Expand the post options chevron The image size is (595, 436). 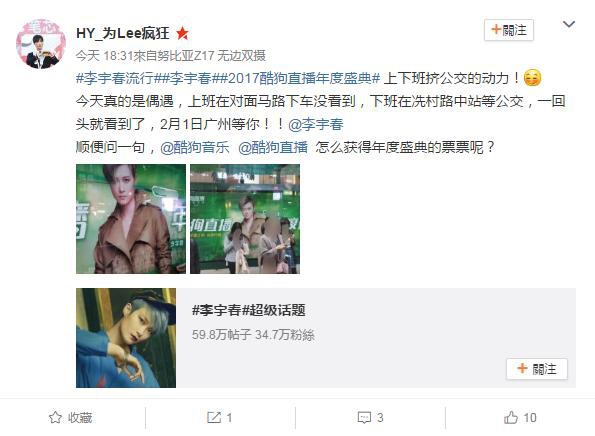568,25
